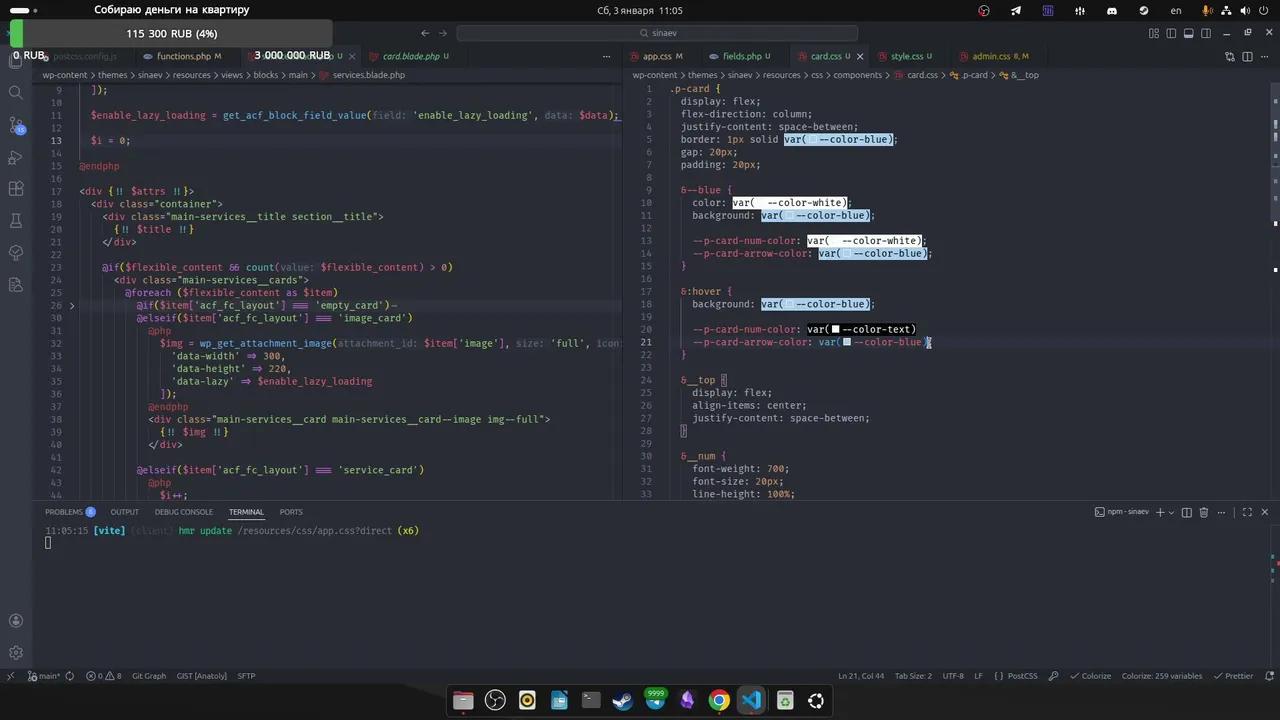Close the card.css tab
Image resolution: width=1280 pixels, height=720 pixels.
(x=860, y=56)
